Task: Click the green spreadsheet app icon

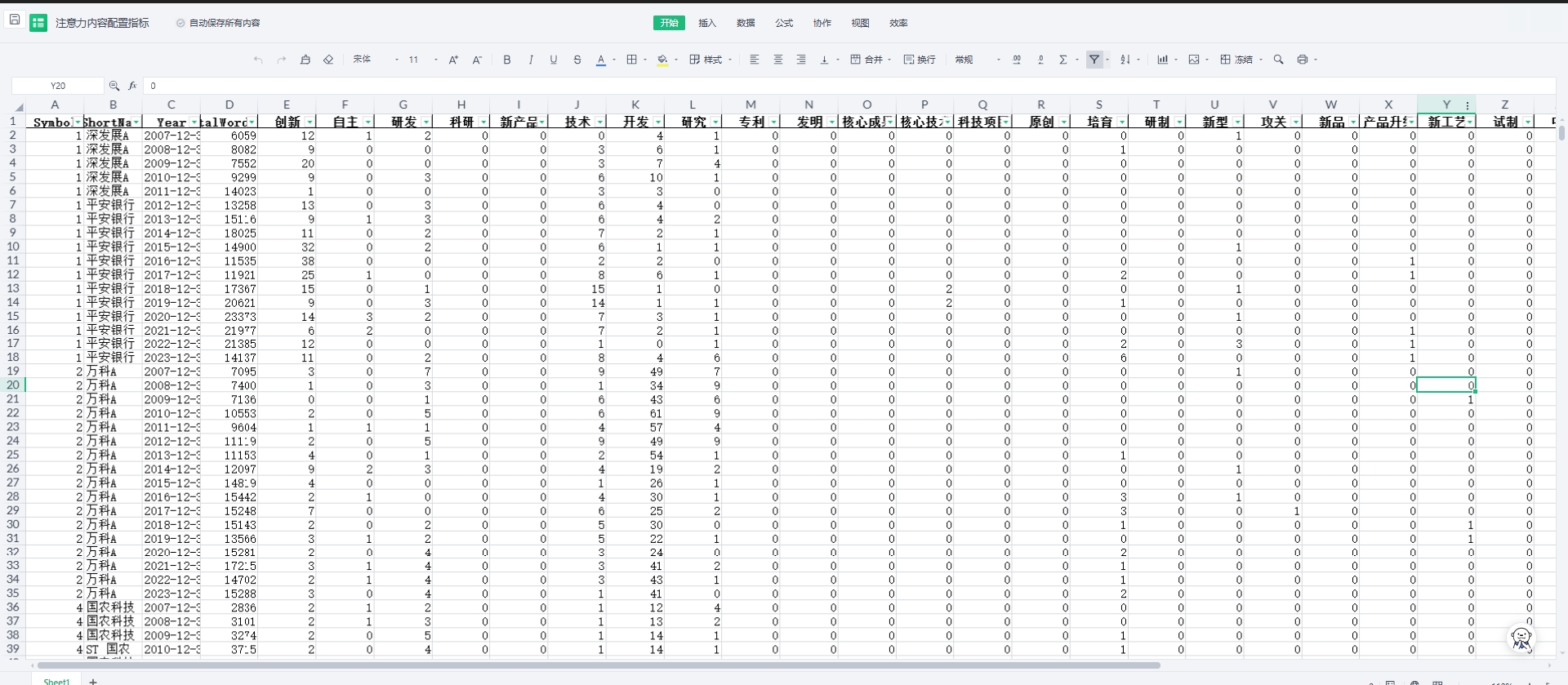Action: [38, 23]
